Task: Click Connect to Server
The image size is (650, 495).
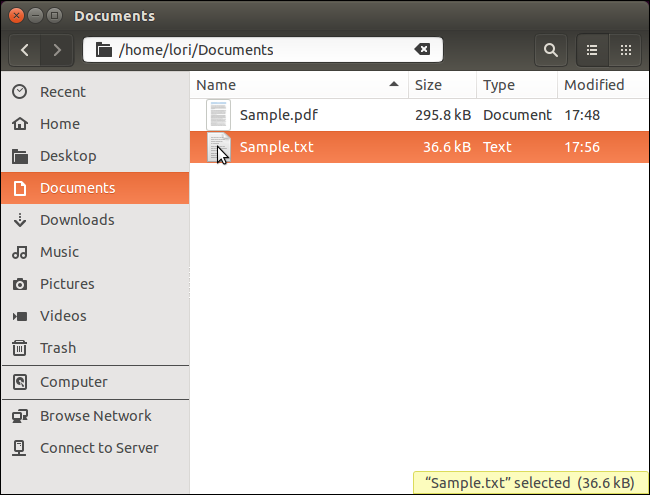Action: point(98,448)
